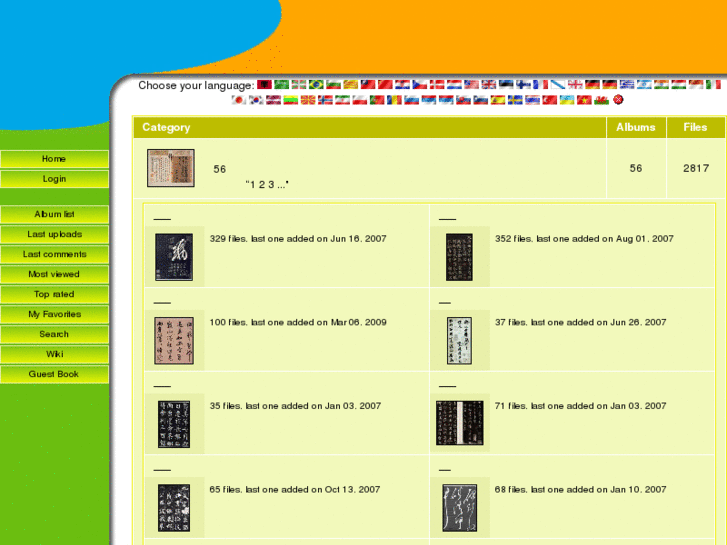Open album thumbnail with 352 files
Screen dimensions: 727x545
click(x=459, y=257)
